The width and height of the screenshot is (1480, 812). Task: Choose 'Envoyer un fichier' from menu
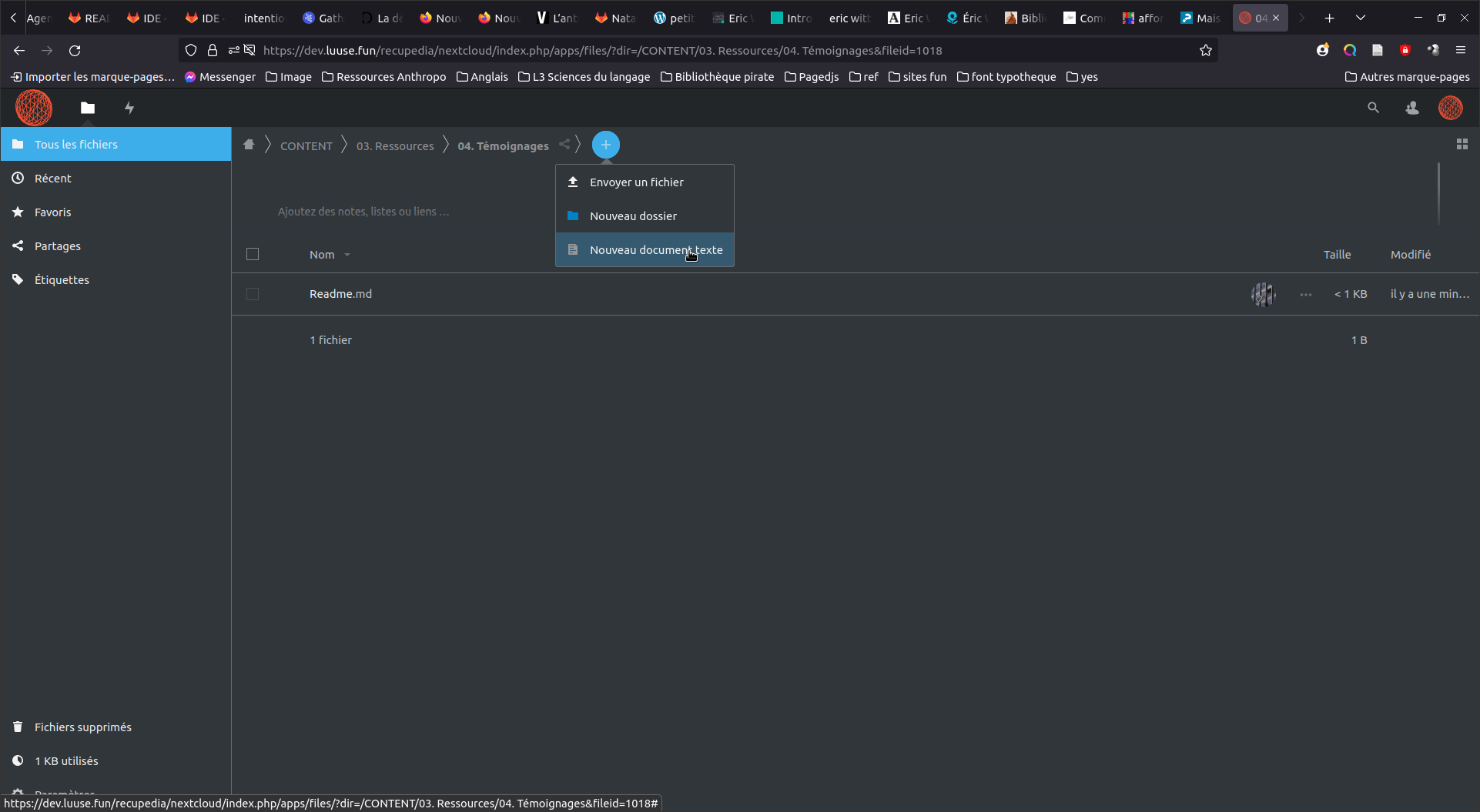[636, 182]
